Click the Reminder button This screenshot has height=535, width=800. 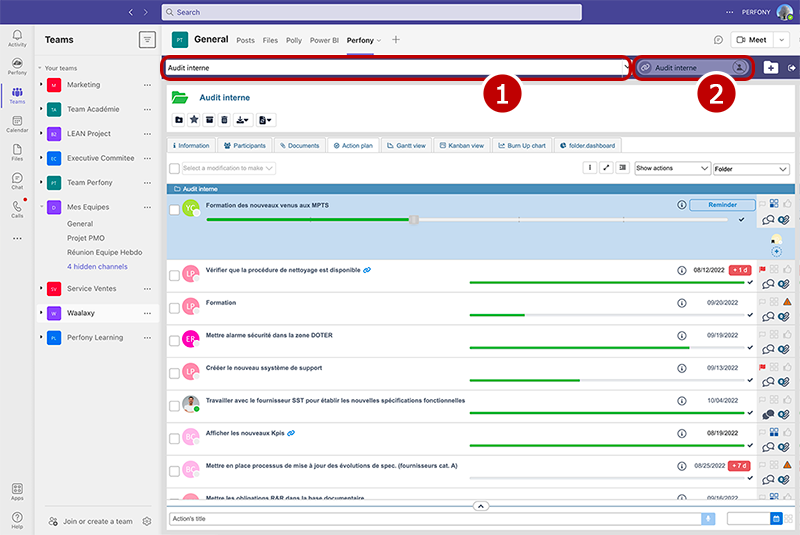pyautogui.click(x=722, y=205)
